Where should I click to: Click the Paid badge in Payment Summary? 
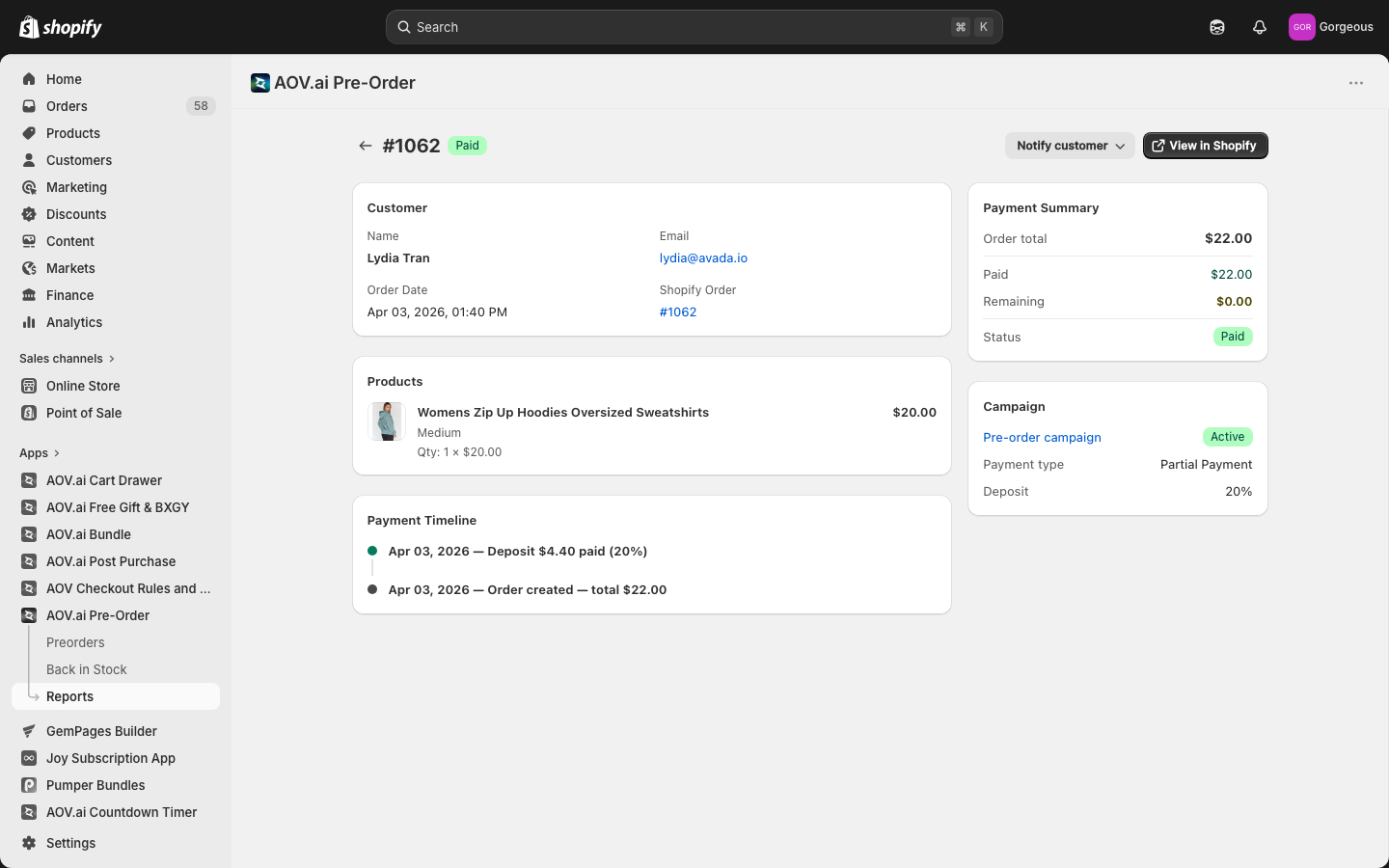pyautogui.click(x=1233, y=337)
